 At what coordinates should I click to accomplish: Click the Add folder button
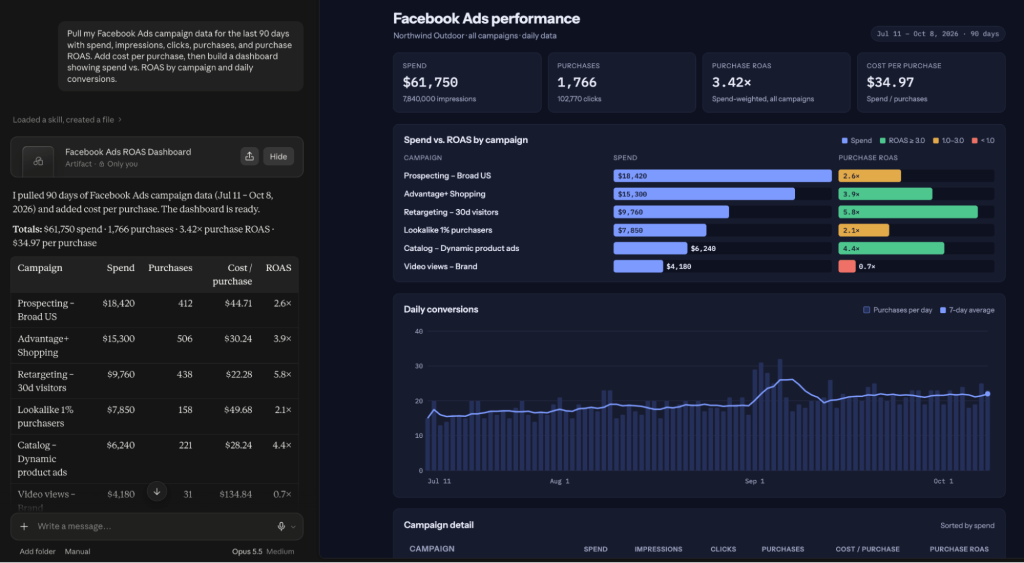[x=37, y=551]
